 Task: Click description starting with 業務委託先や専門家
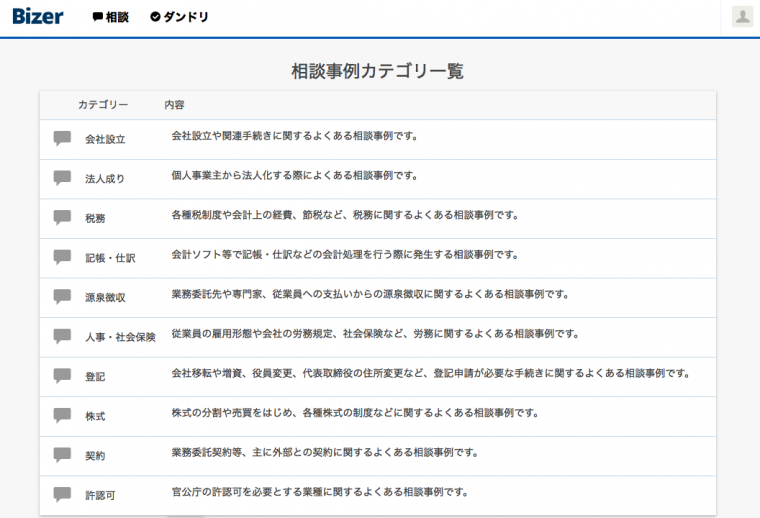pyautogui.click(x=370, y=294)
